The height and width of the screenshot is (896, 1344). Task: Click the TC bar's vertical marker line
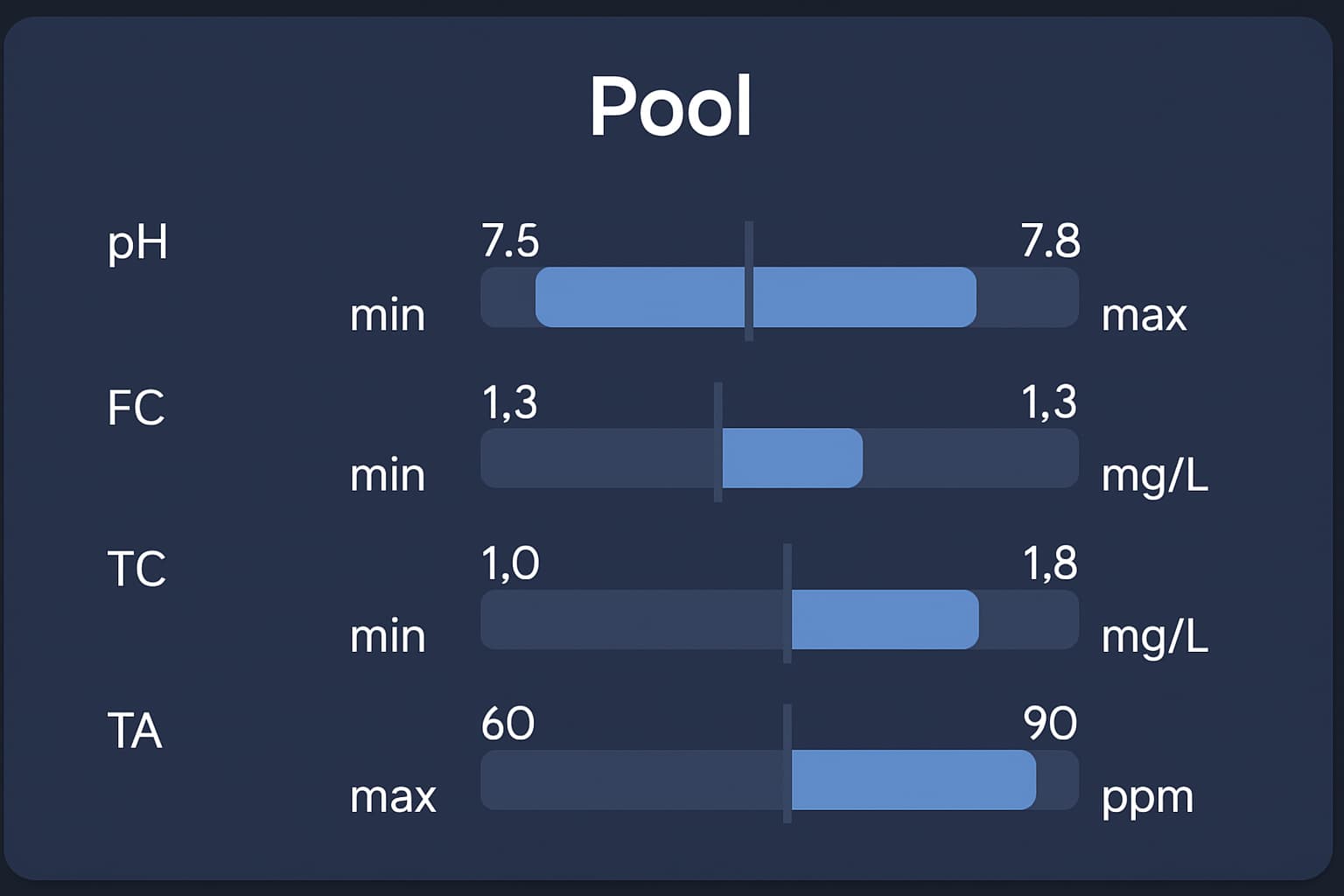(x=787, y=603)
